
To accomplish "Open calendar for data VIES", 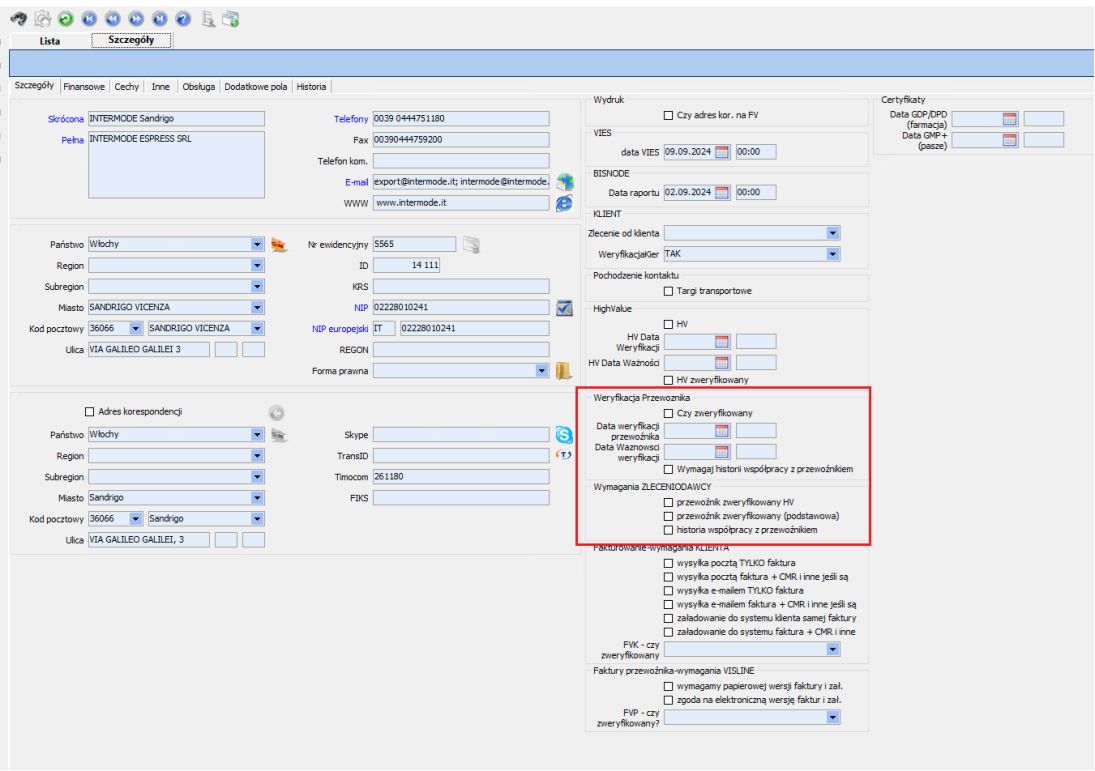I will click(x=722, y=152).
